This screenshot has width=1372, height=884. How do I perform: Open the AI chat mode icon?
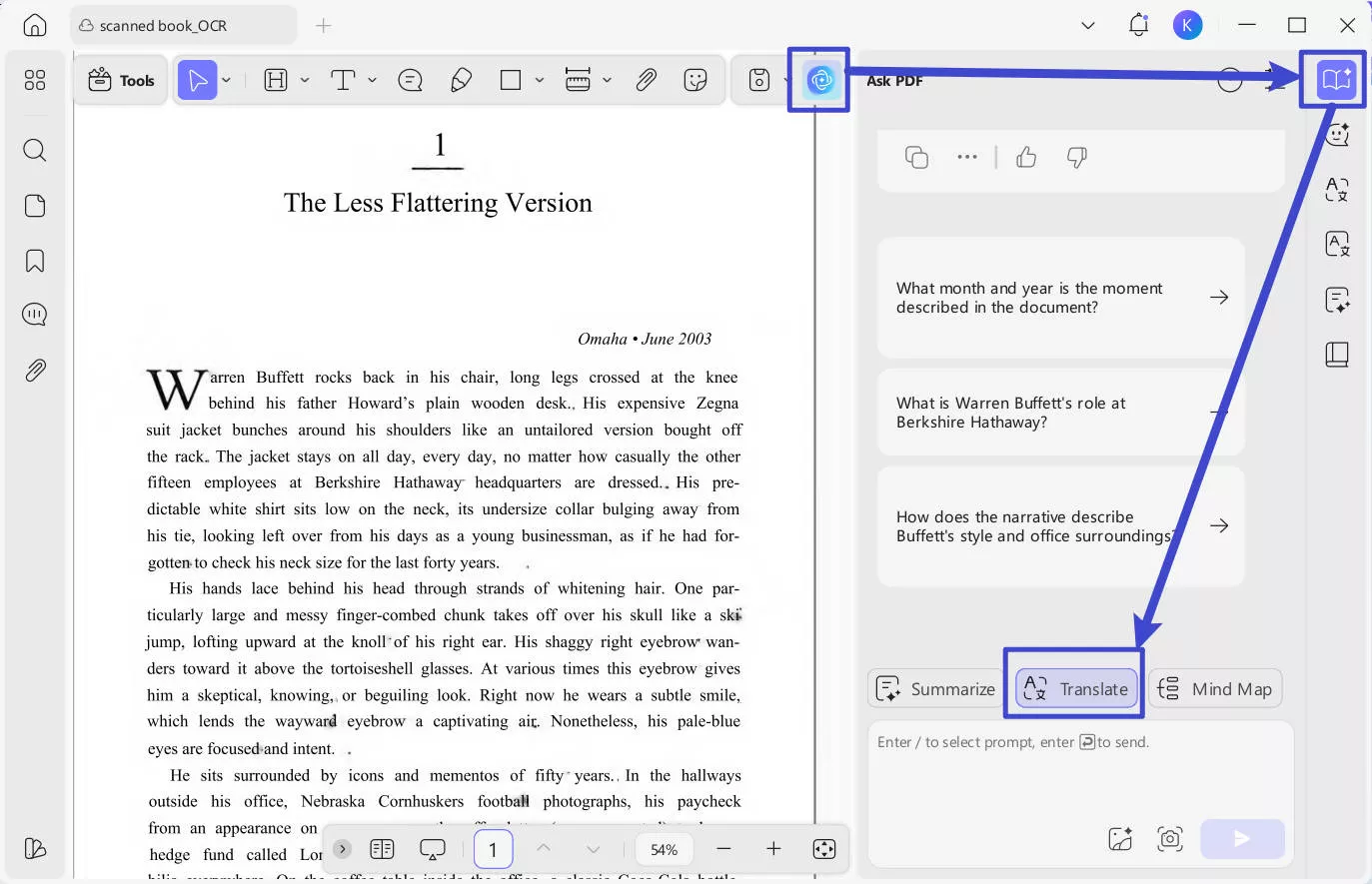[1337, 134]
